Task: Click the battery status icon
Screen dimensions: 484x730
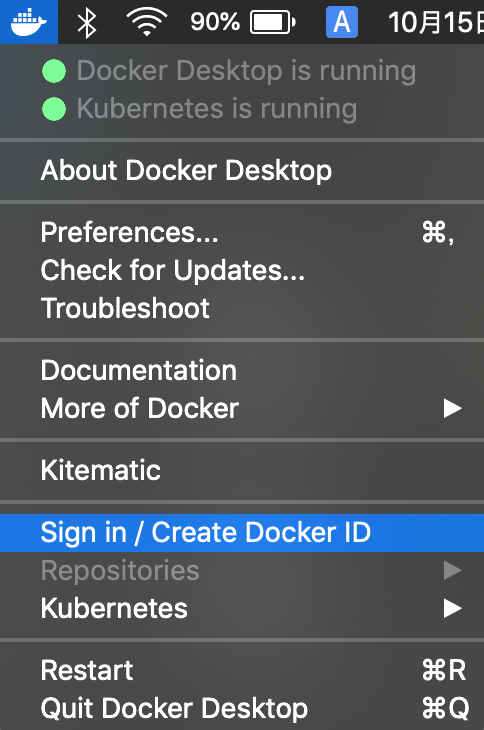Action: (273, 22)
